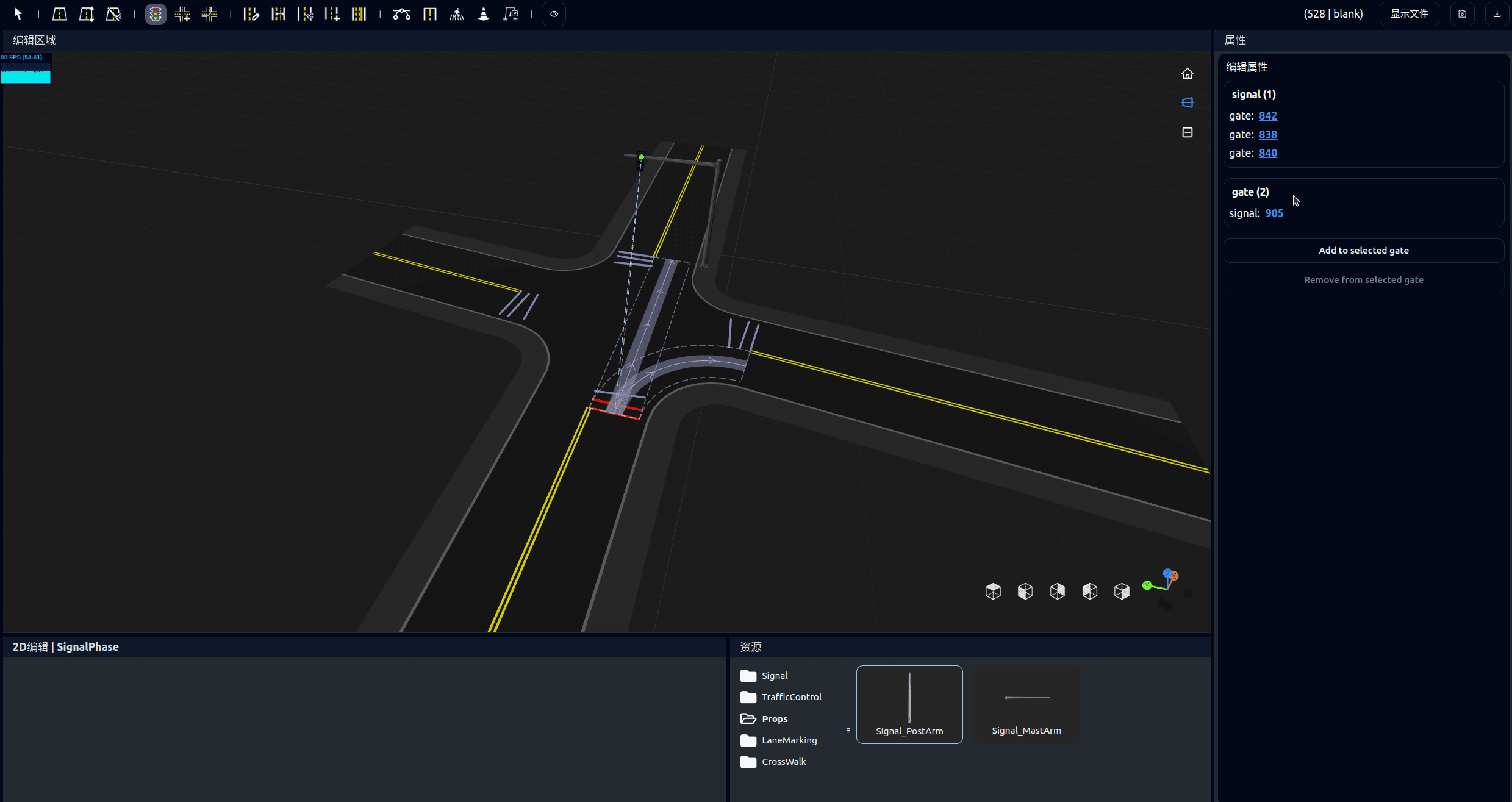Pick the traffic cone prop tool
1512x802 pixels.
click(484, 14)
